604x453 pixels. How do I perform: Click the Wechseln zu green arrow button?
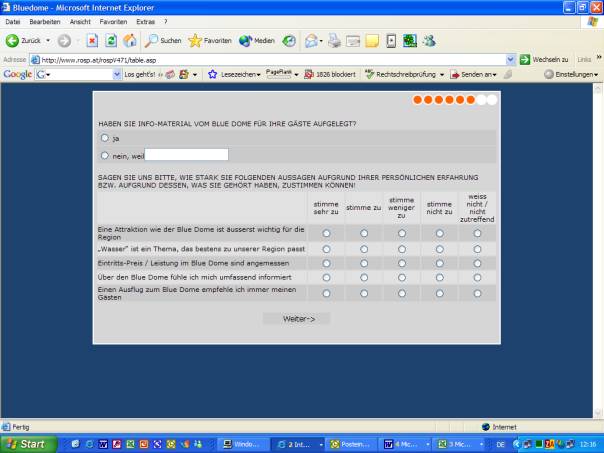tap(525, 59)
